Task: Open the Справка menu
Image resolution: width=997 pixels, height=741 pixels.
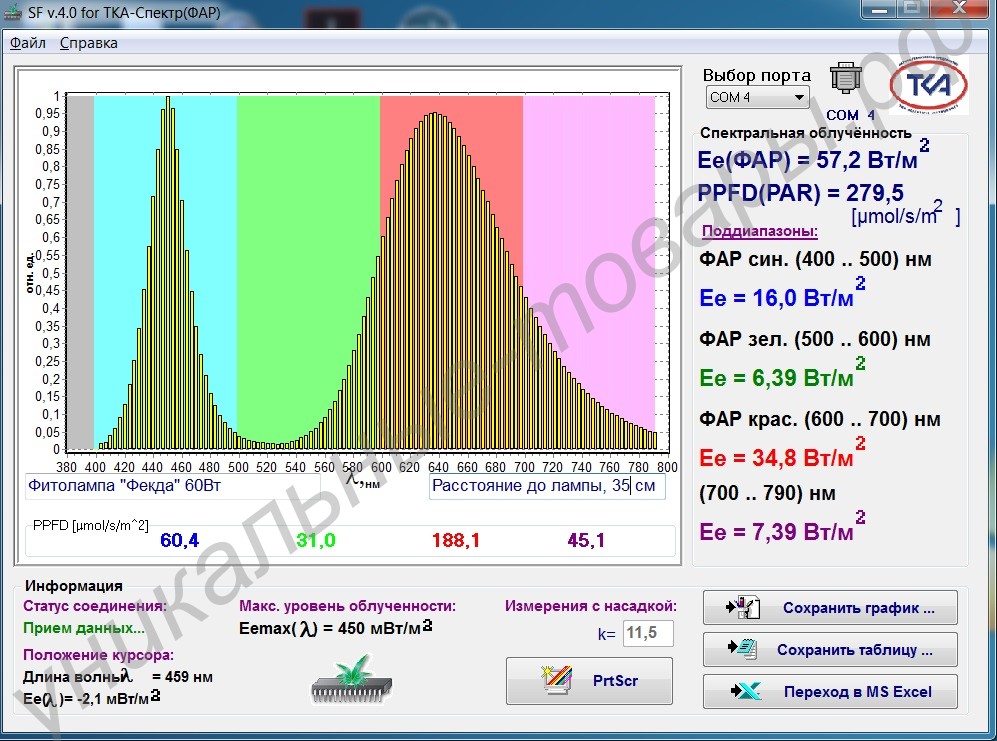Action: pos(88,43)
